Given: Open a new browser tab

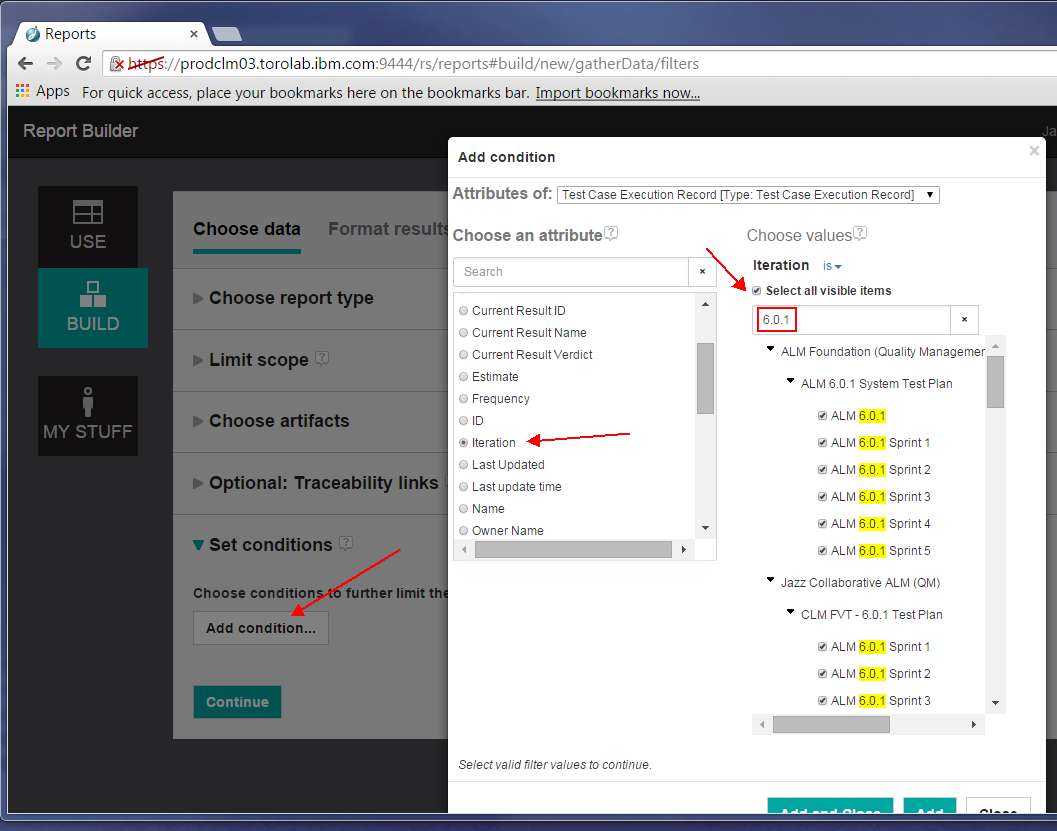Looking at the screenshot, I should pyautogui.click(x=226, y=34).
